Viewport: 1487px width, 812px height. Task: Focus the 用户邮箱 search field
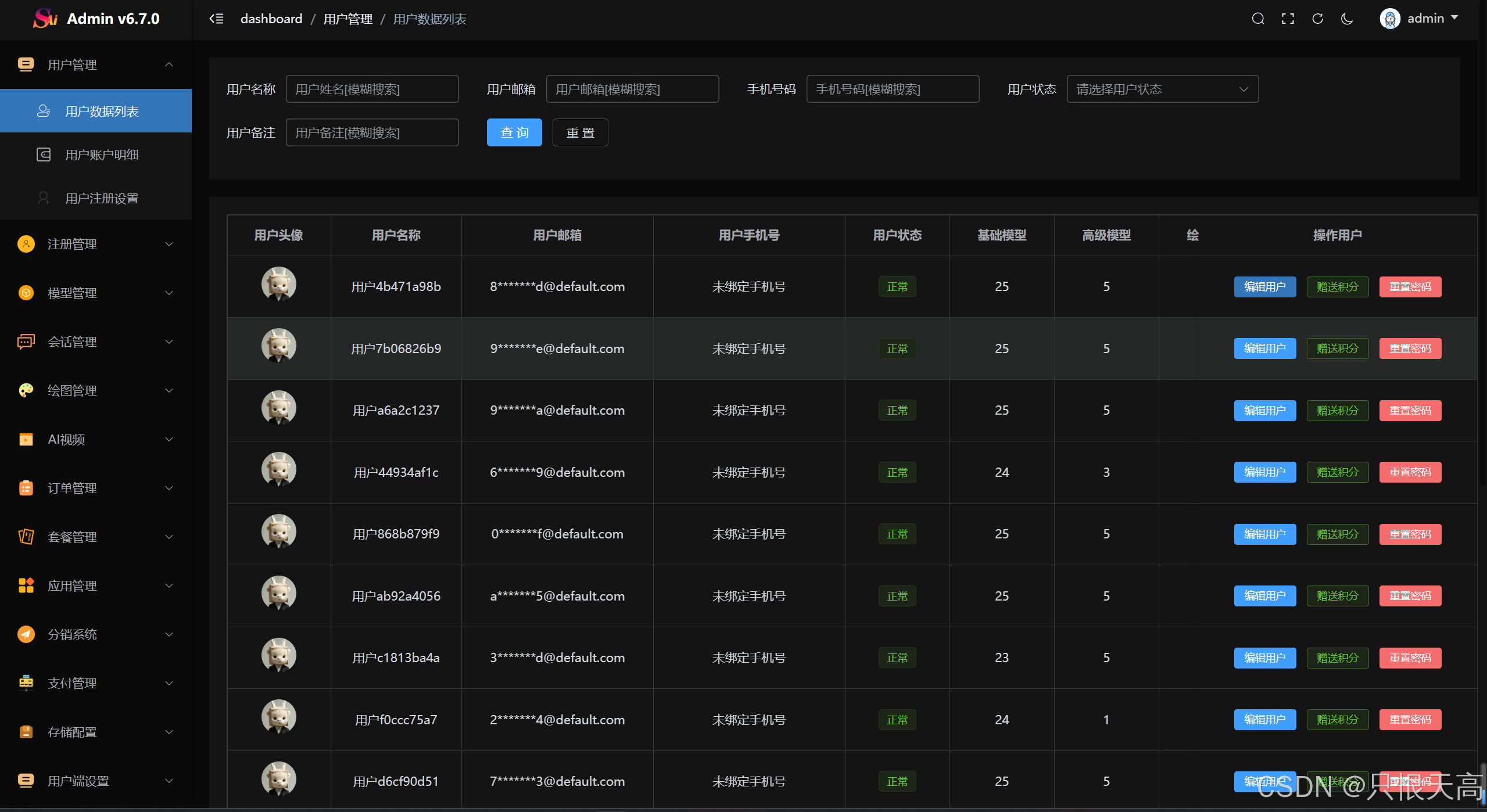(632, 89)
